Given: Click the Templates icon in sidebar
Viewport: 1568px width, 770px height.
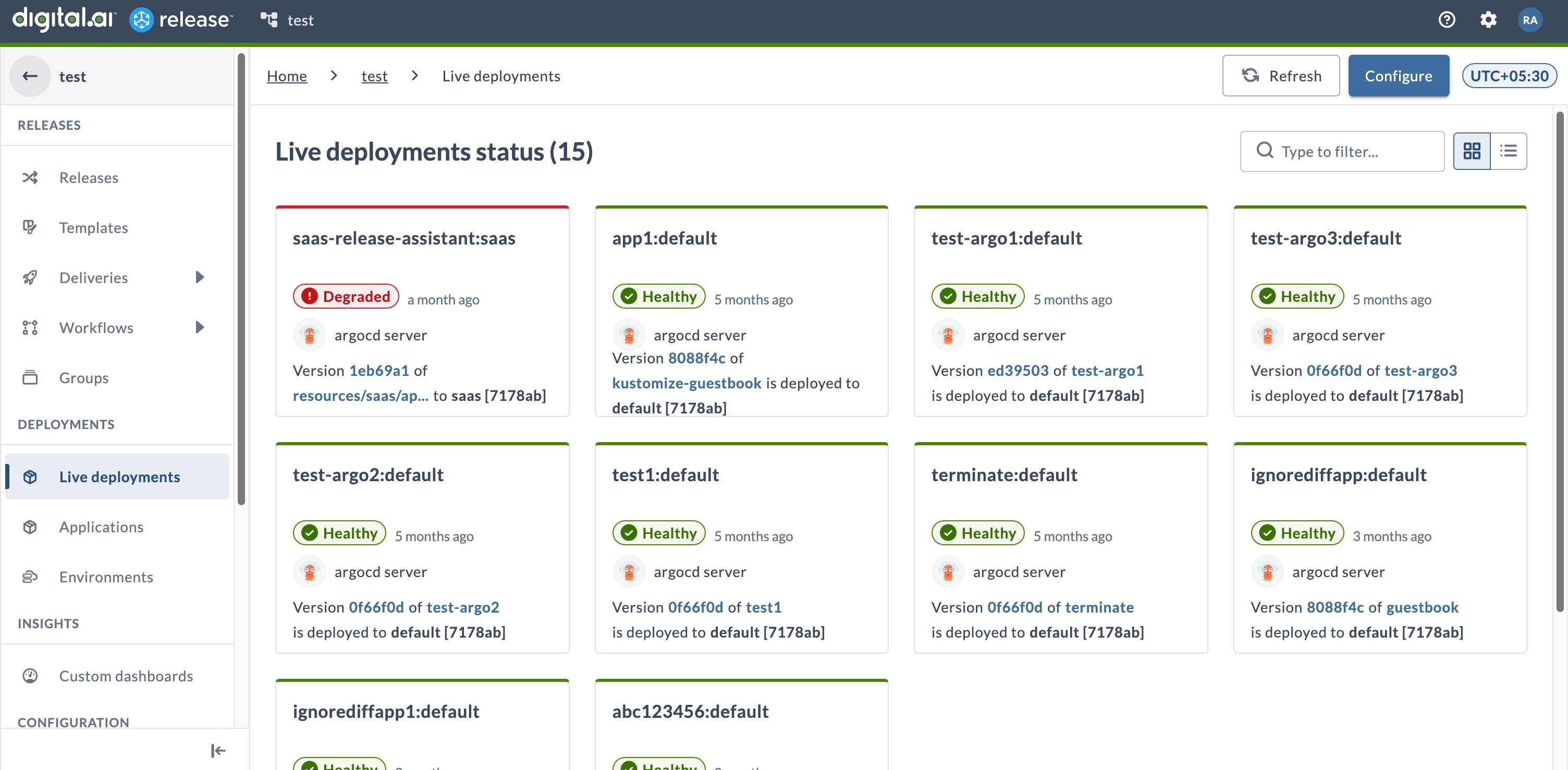Looking at the screenshot, I should click(30, 228).
